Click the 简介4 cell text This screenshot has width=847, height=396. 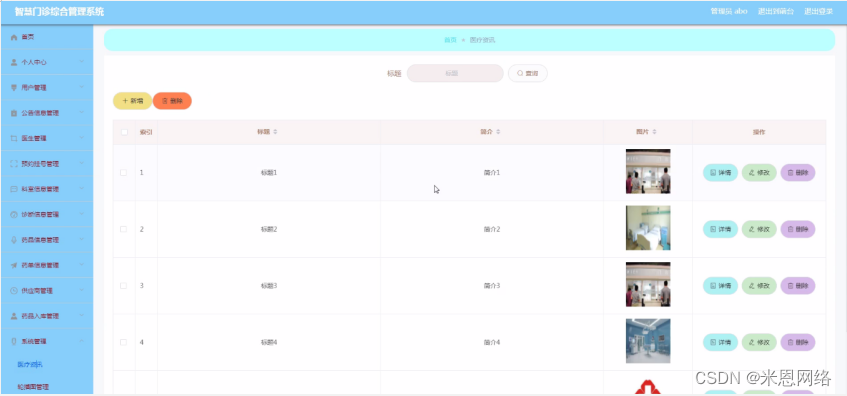pos(492,343)
